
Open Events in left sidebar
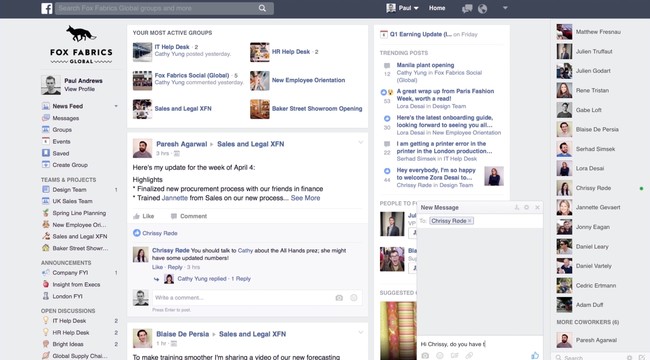click(x=61, y=141)
